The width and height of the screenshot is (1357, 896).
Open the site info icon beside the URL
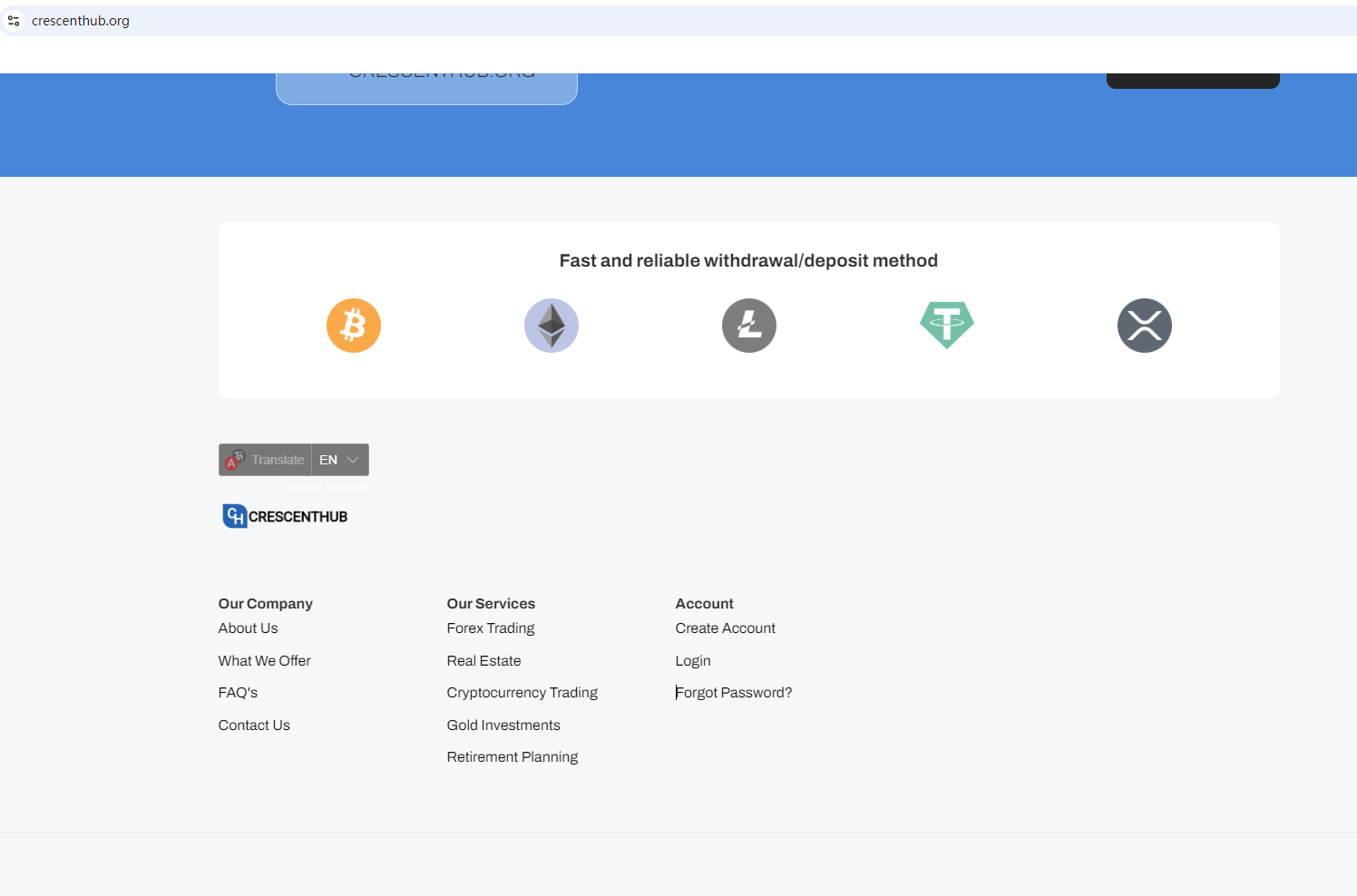click(14, 21)
